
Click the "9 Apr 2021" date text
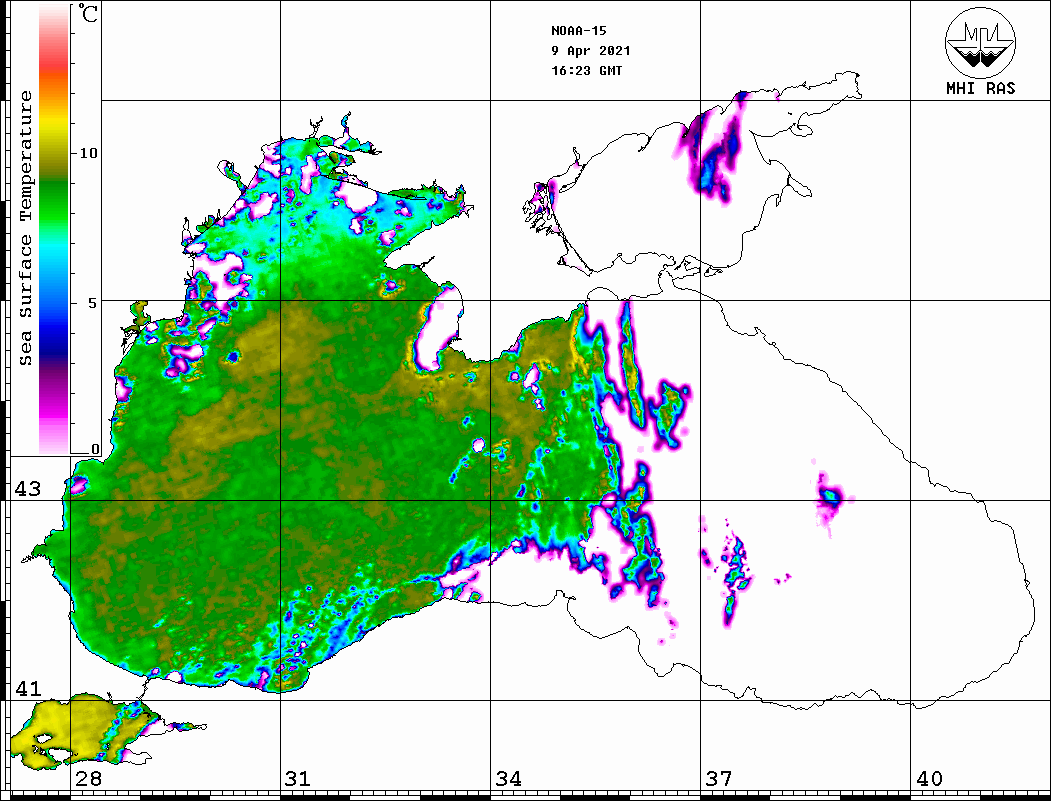pos(591,51)
